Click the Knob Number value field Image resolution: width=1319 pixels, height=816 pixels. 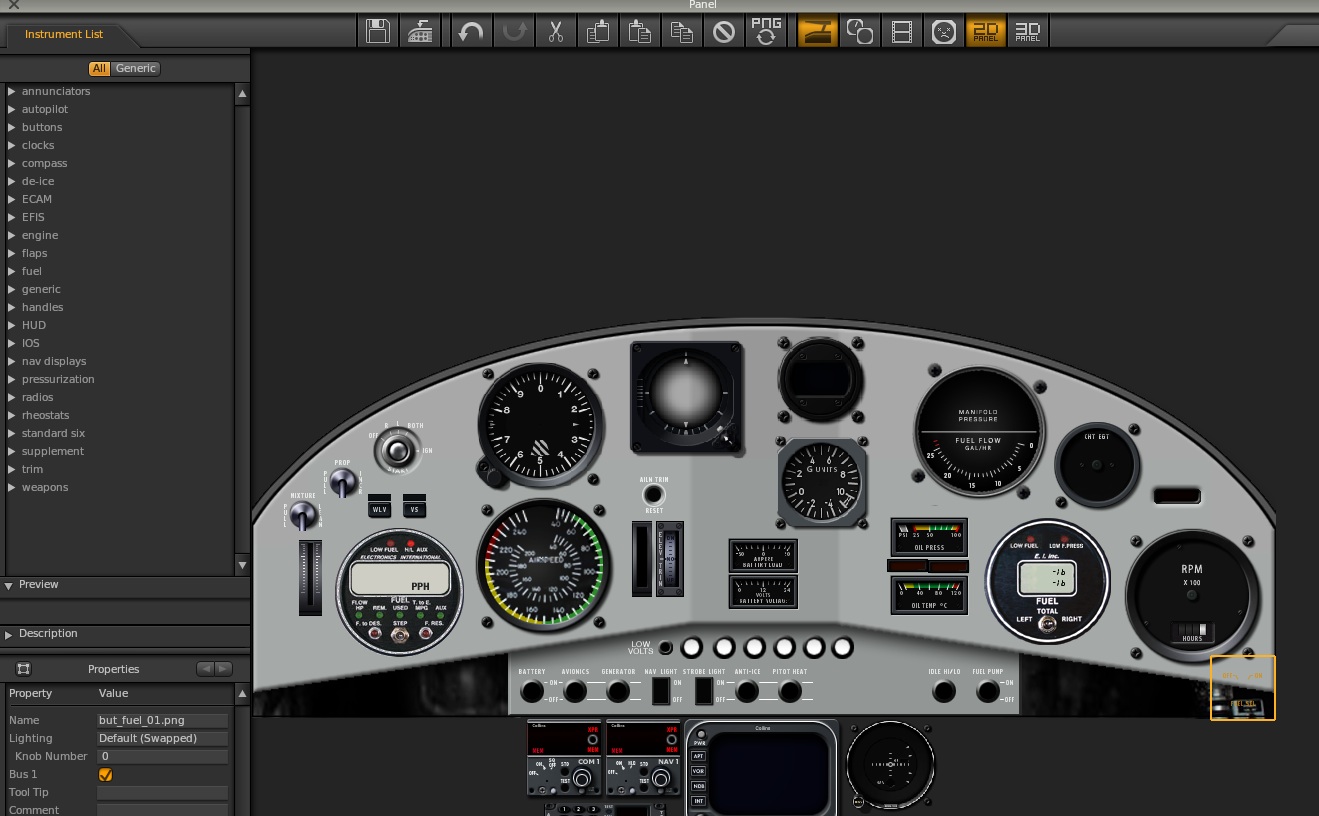click(162, 756)
